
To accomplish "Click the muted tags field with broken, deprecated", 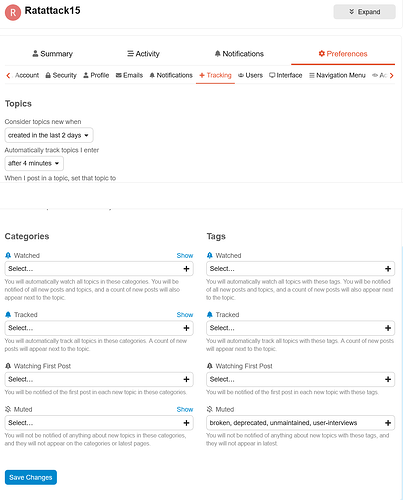I will click(300, 423).
